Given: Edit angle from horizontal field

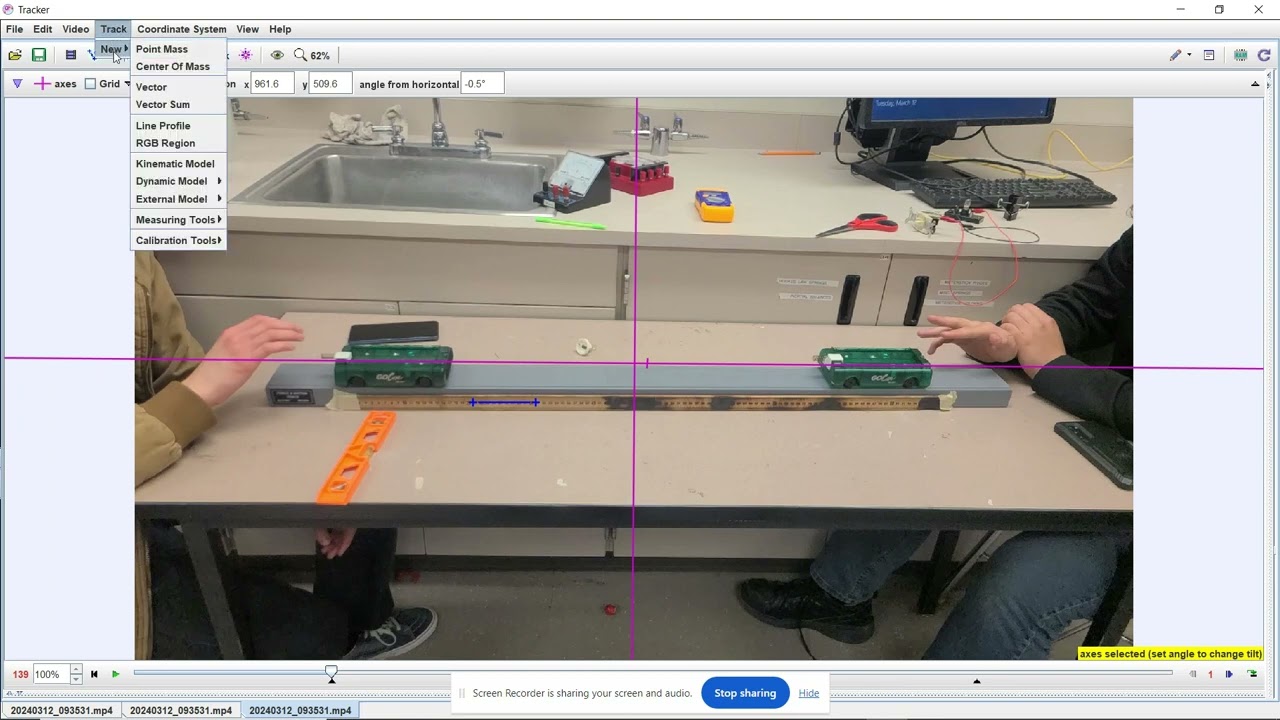Looking at the screenshot, I should point(483,84).
